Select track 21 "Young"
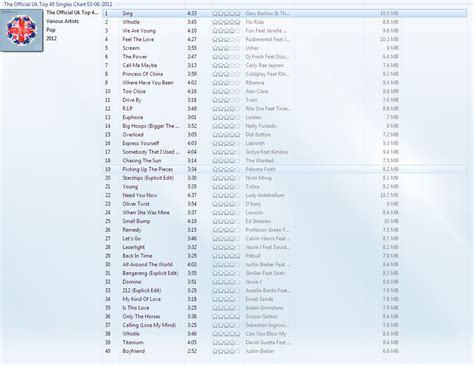The width and height of the screenshot is (474, 365). pyautogui.click(x=130, y=187)
